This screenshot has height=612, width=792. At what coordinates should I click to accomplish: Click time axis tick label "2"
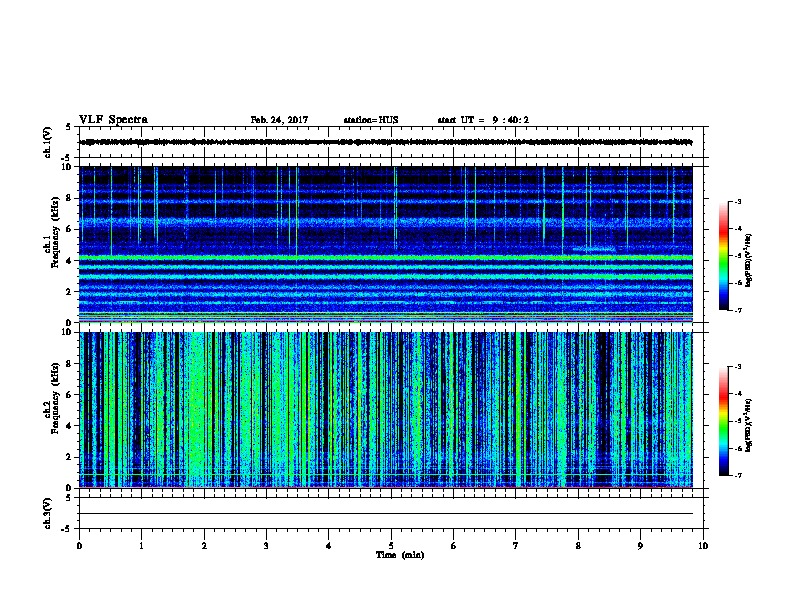[x=204, y=546]
